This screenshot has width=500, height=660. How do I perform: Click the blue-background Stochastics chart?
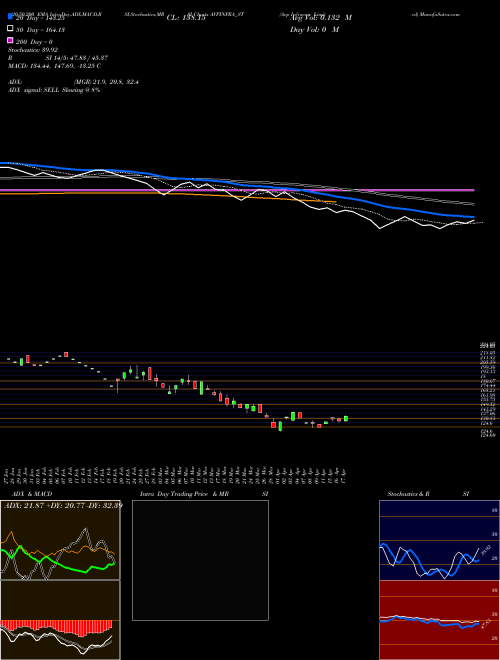439,540
